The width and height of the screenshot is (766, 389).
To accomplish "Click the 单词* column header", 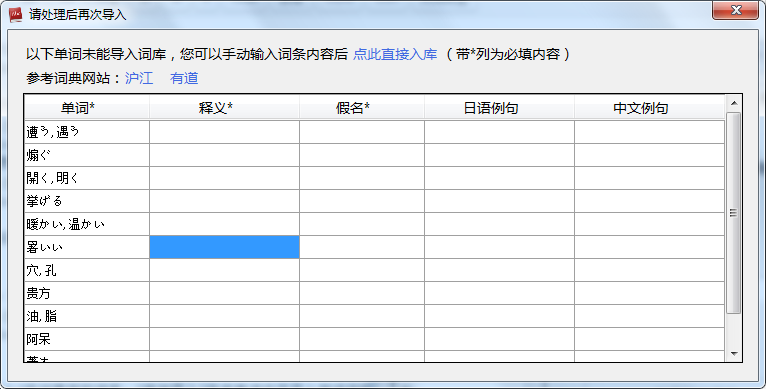I will tap(87, 108).
